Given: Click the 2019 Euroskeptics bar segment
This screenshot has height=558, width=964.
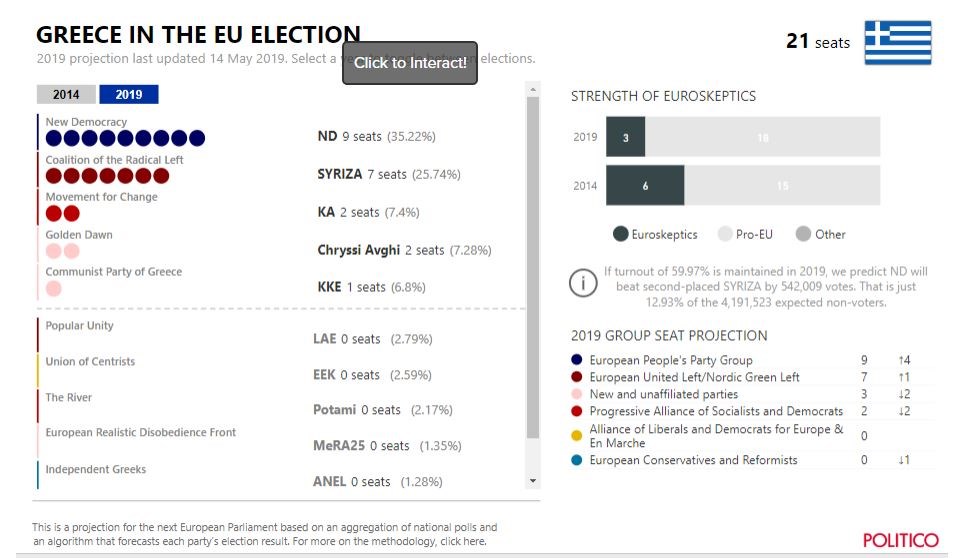Looking at the screenshot, I should (625, 137).
